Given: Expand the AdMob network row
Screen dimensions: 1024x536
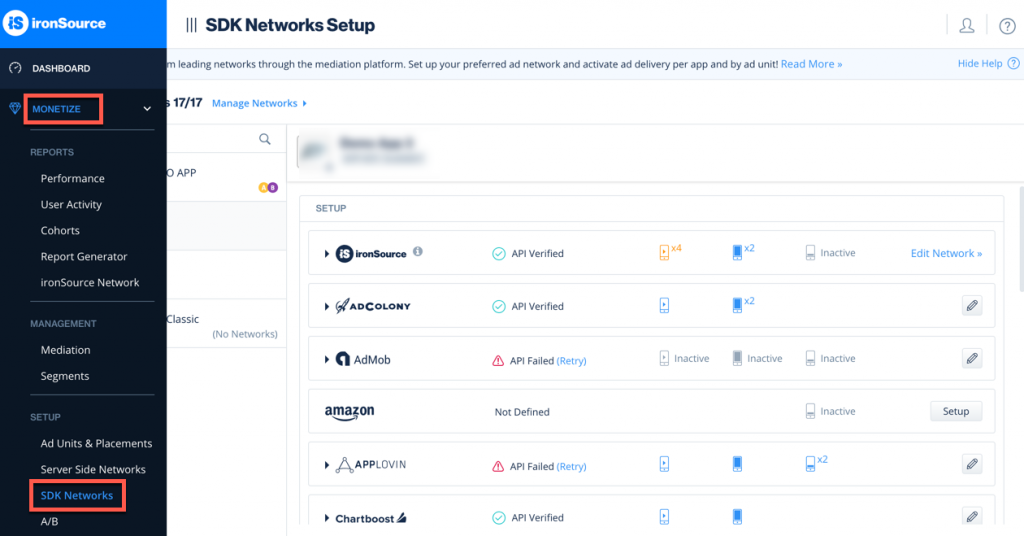Looking at the screenshot, I should pos(327,359).
